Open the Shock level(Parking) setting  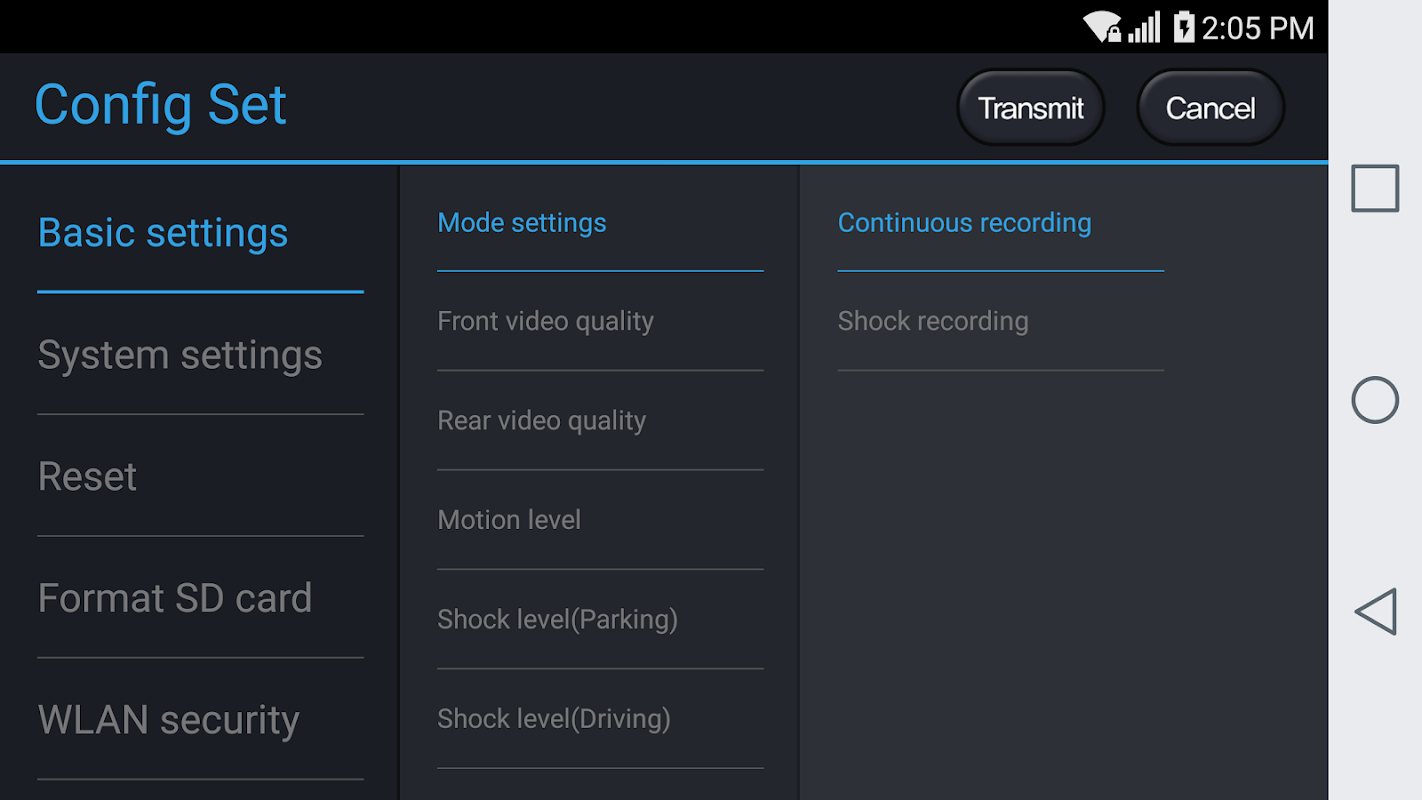coord(558,619)
